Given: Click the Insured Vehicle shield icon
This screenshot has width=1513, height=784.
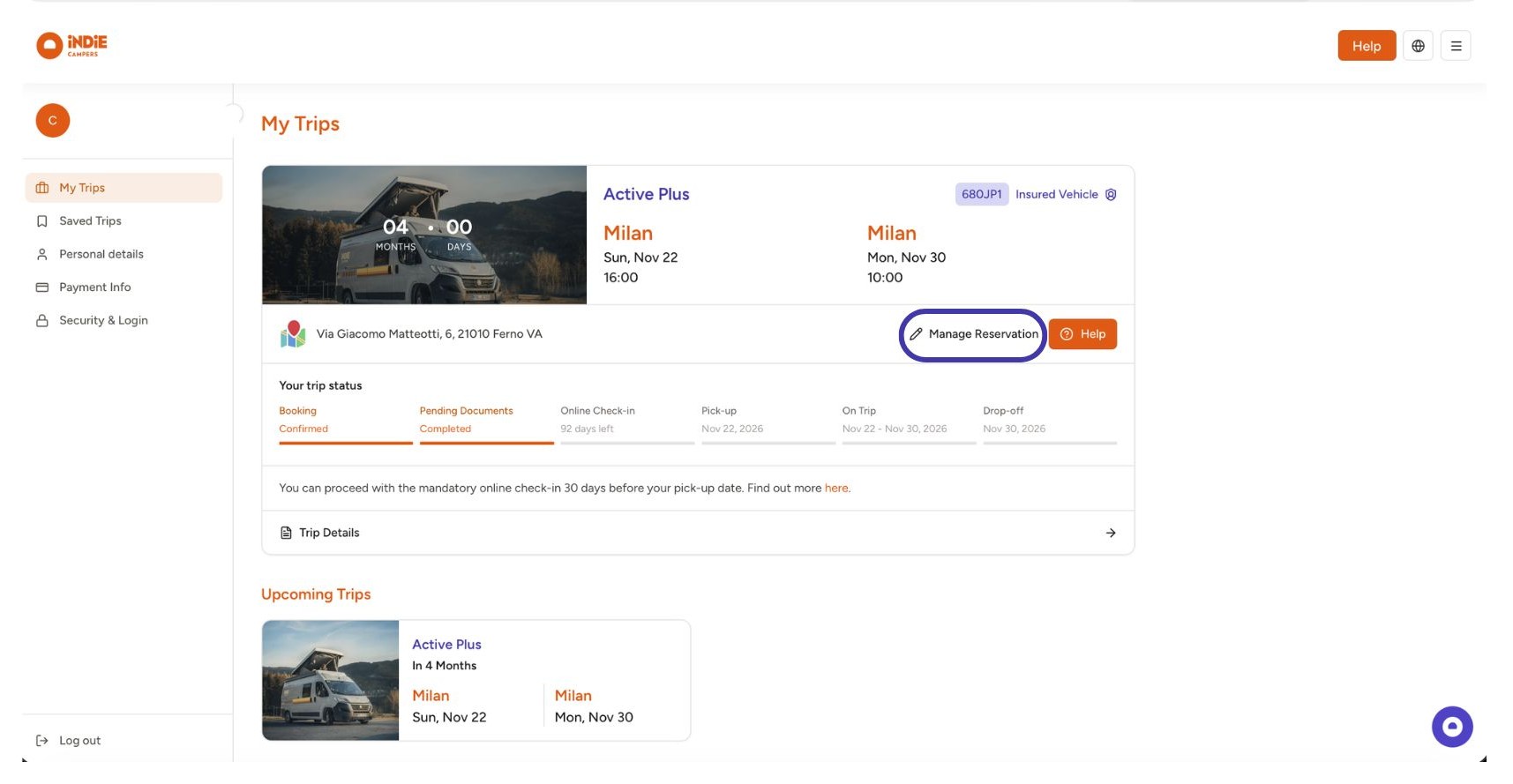Looking at the screenshot, I should click(1111, 194).
